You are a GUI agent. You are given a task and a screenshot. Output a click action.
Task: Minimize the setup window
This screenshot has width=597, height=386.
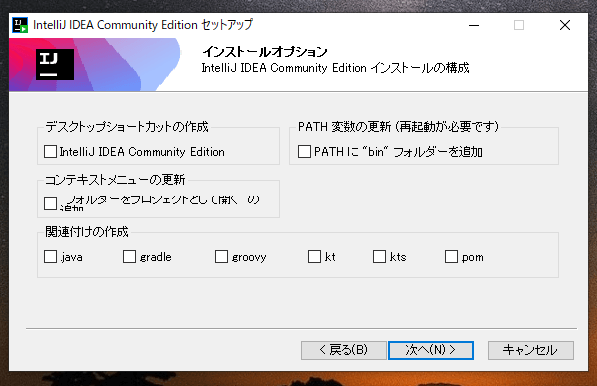pyautogui.click(x=474, y=25)
